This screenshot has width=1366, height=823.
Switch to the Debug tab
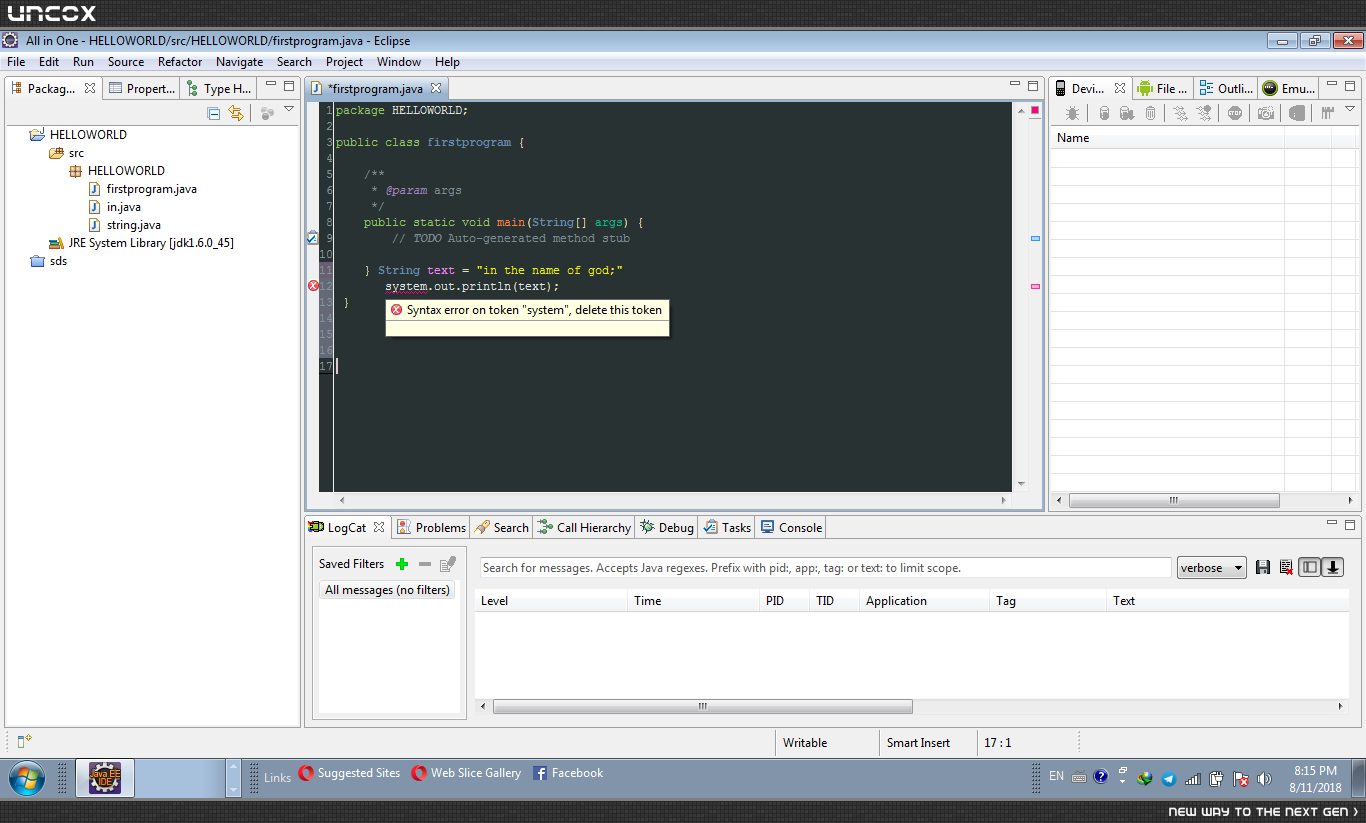pos(667,527)
